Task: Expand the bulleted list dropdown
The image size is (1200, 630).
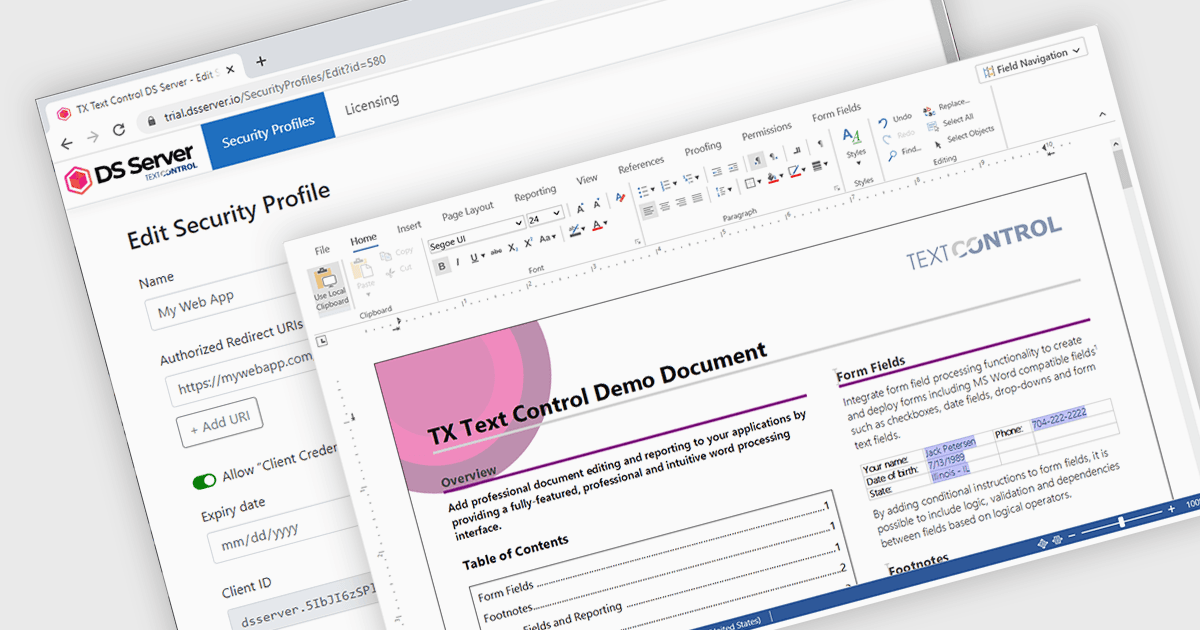Action: [x=653, y=189]
